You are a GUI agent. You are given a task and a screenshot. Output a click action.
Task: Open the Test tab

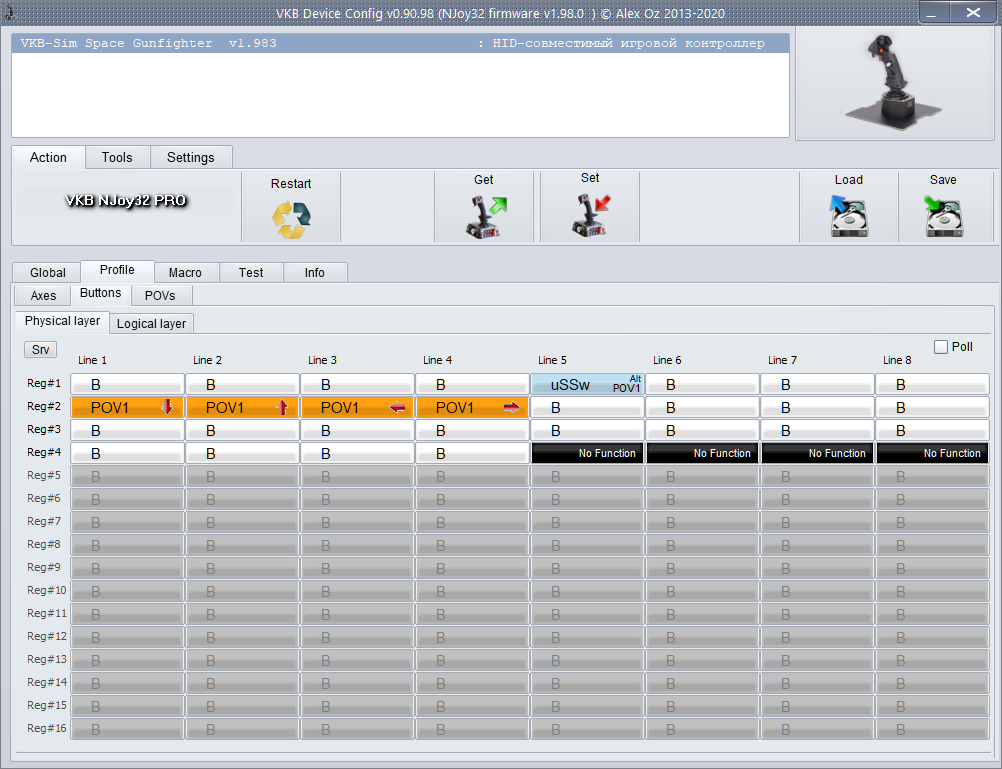tap(251, 272)
